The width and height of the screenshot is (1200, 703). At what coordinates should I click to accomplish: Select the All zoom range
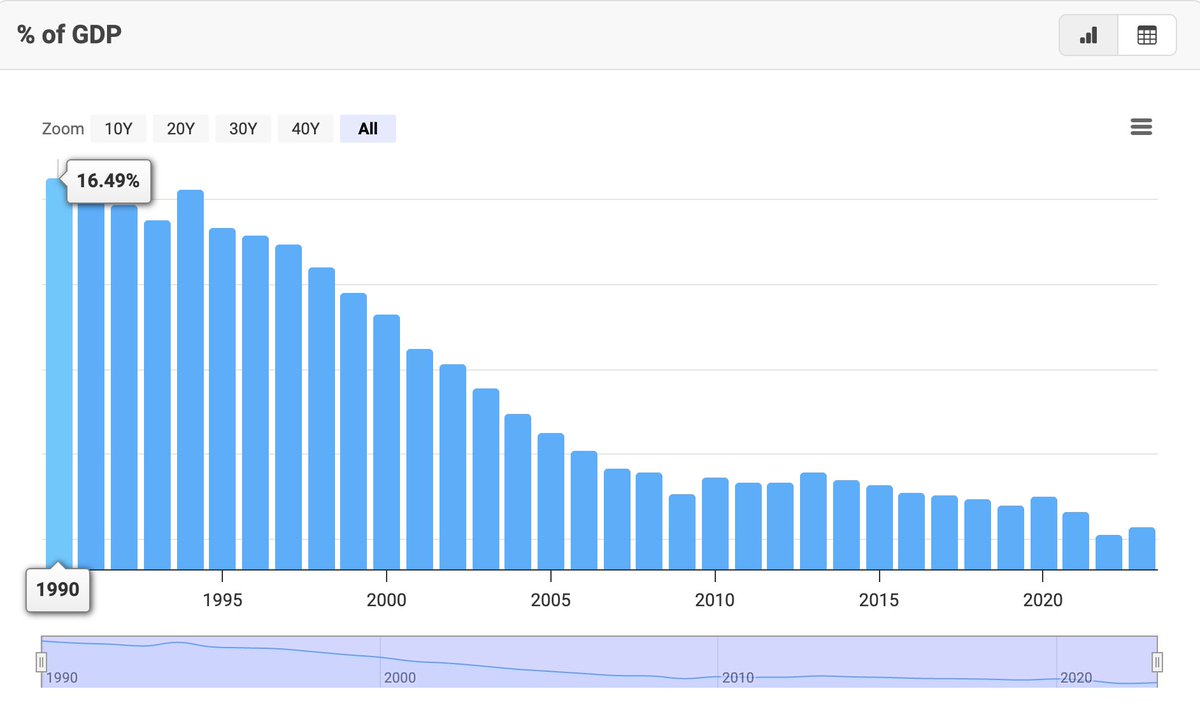pyautogui.click(x=368, y=128)
